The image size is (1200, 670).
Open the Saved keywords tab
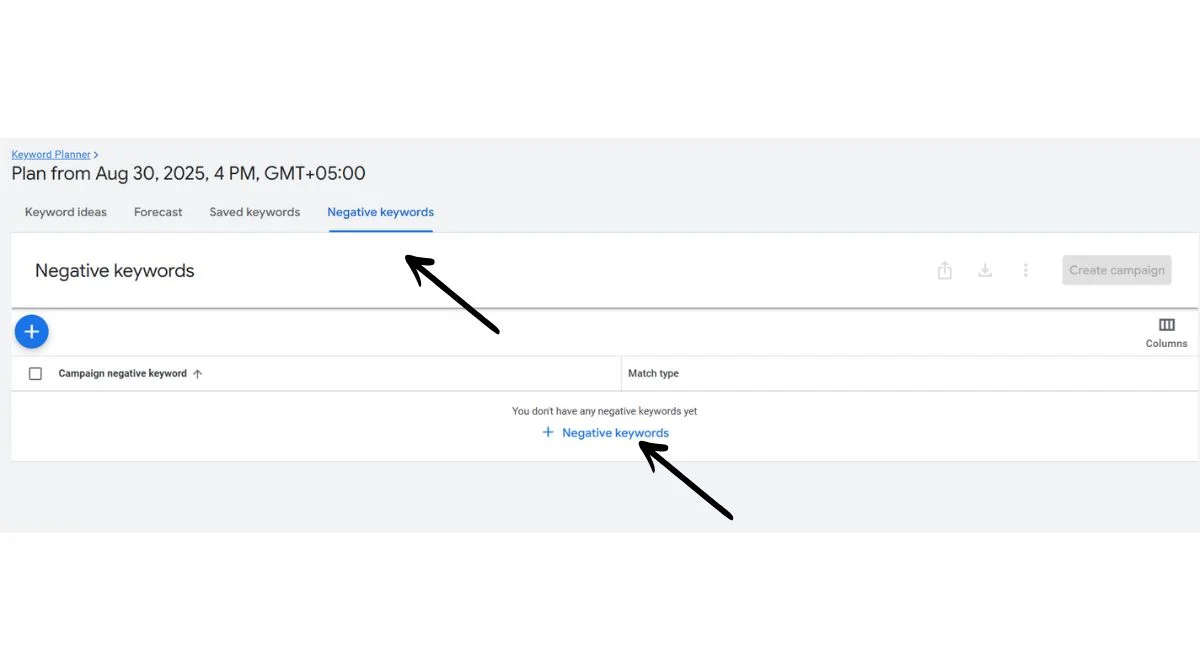tap(255, 212)
